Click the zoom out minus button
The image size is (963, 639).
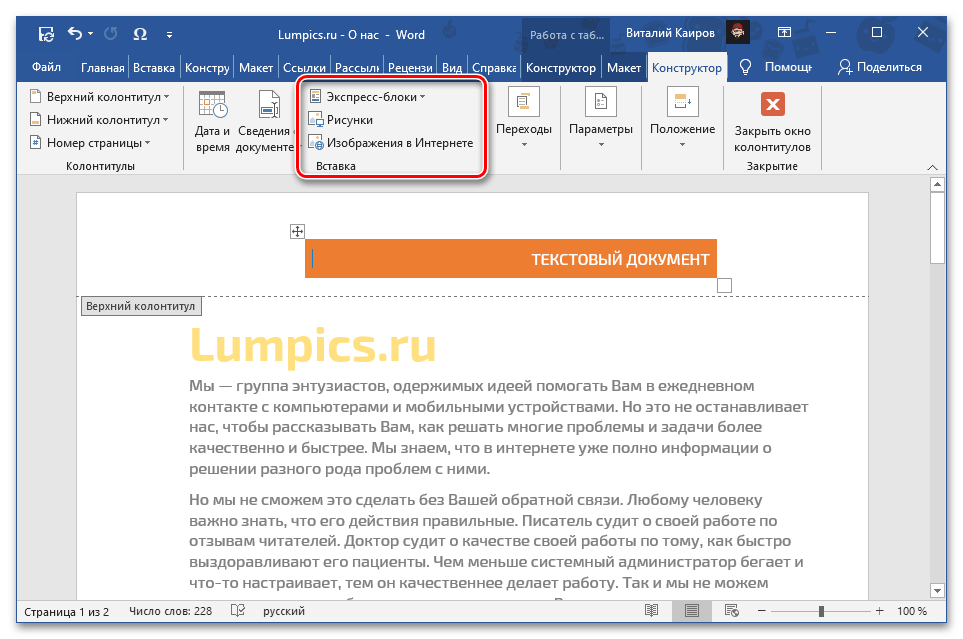[x=762, y=611]
